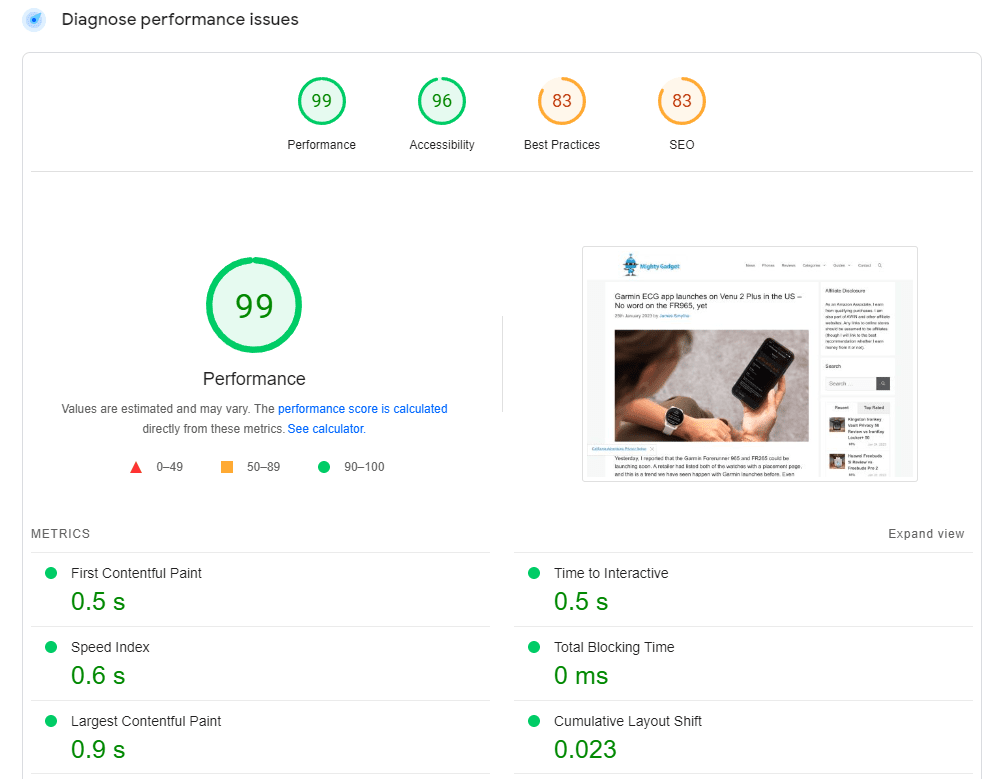Click the large 99 Performance gauge
Screen dimensions: 992x779
click(x=254, y=306)
